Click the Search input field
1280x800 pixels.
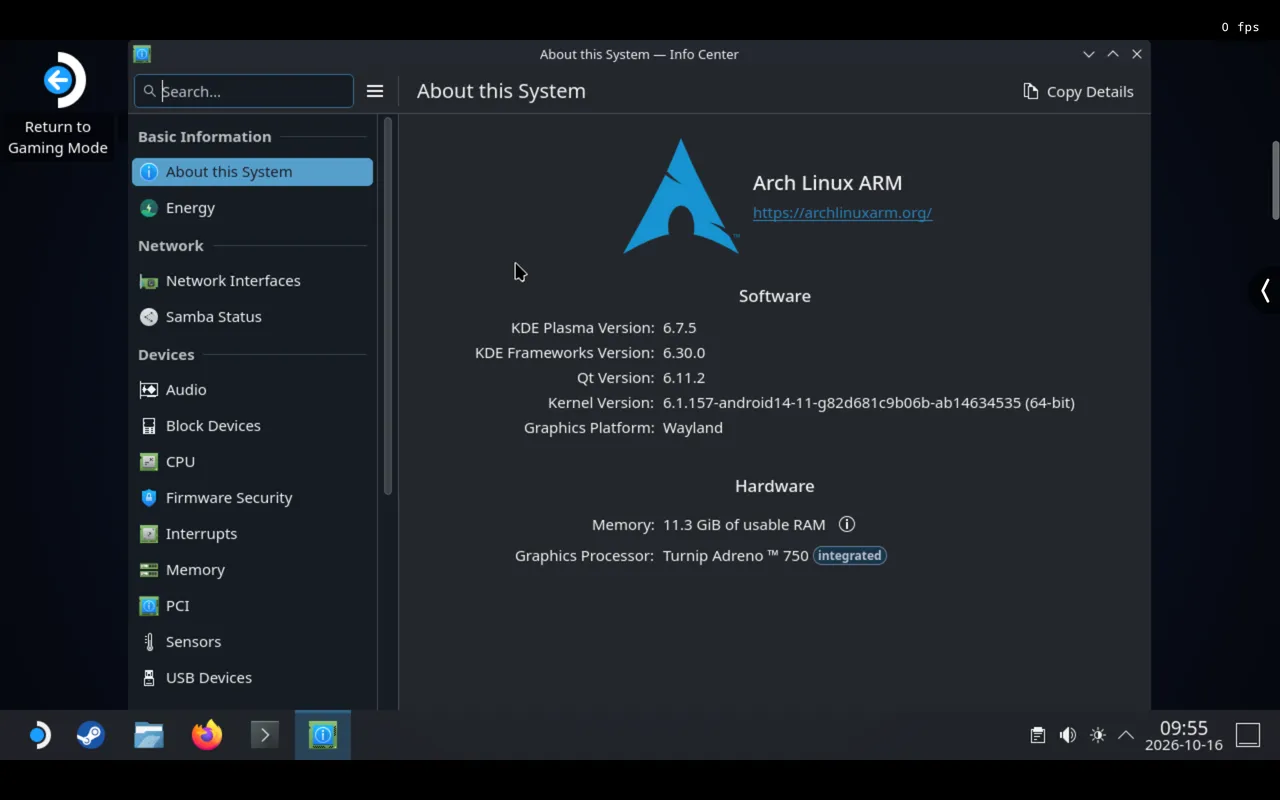(244, 91)
